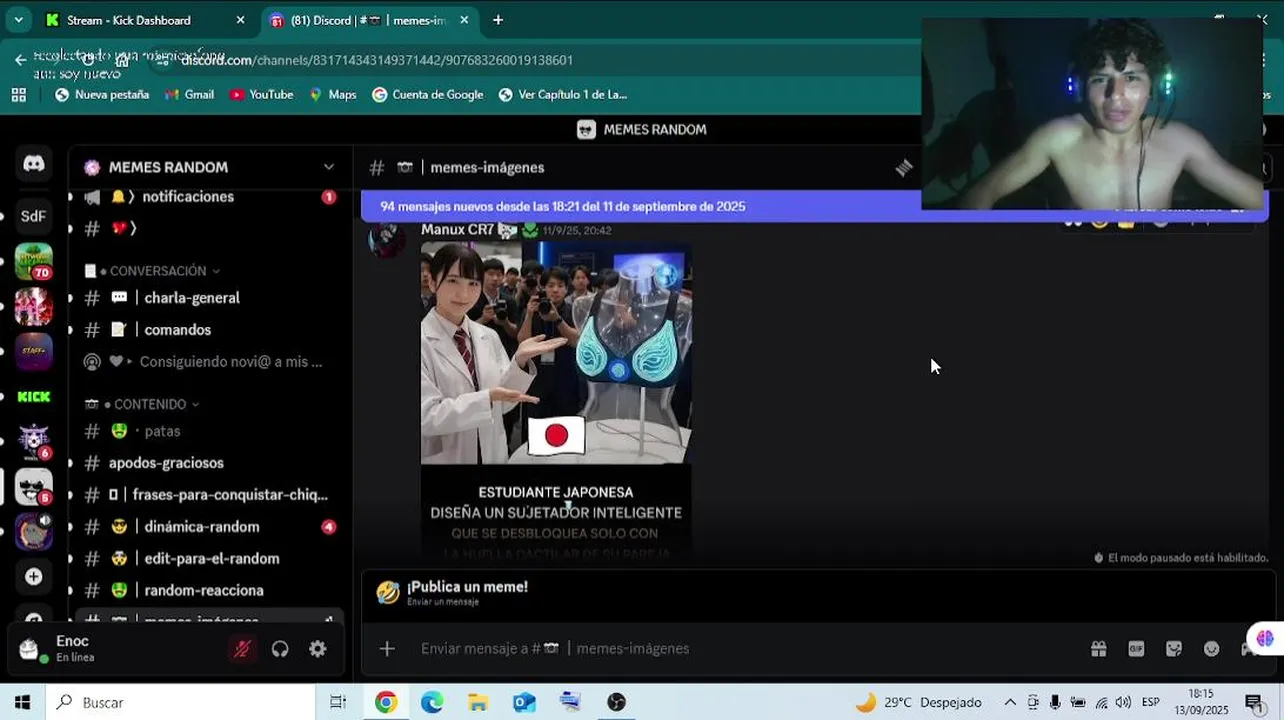Open the SdF server icon
The width and height of the screenshot is (1284, 720).
click(34, 215)
